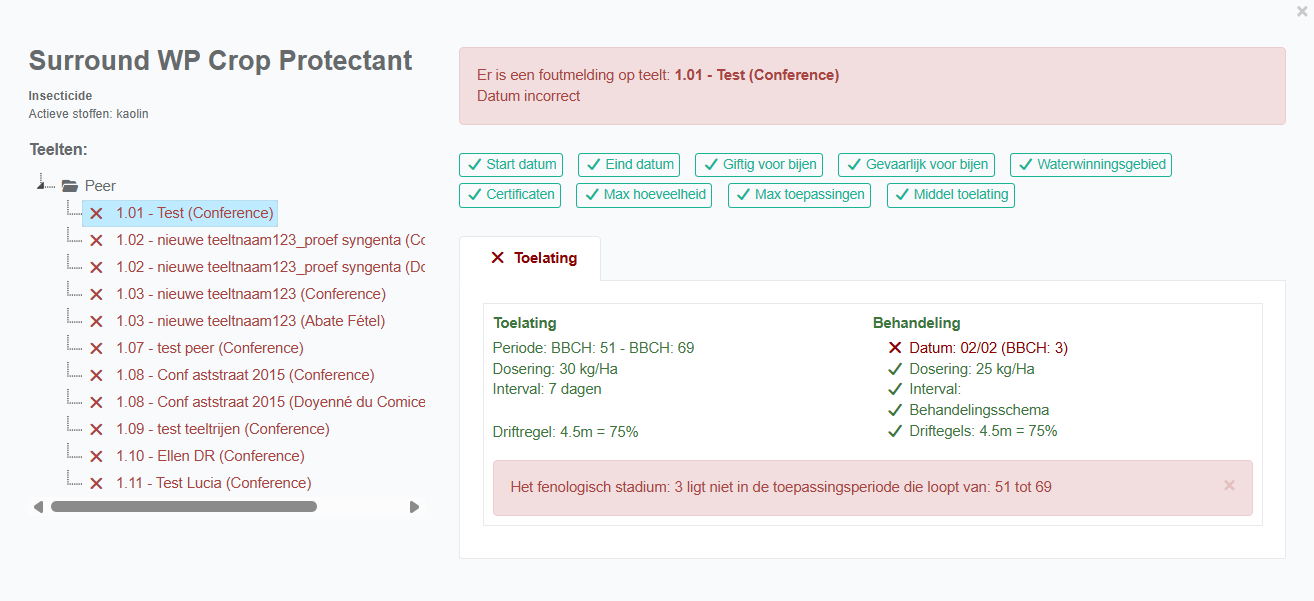Click the horizontal scrollbar thumb under crop list
The width and height of the screenshot is (1314, 601).
pos(184,507)
